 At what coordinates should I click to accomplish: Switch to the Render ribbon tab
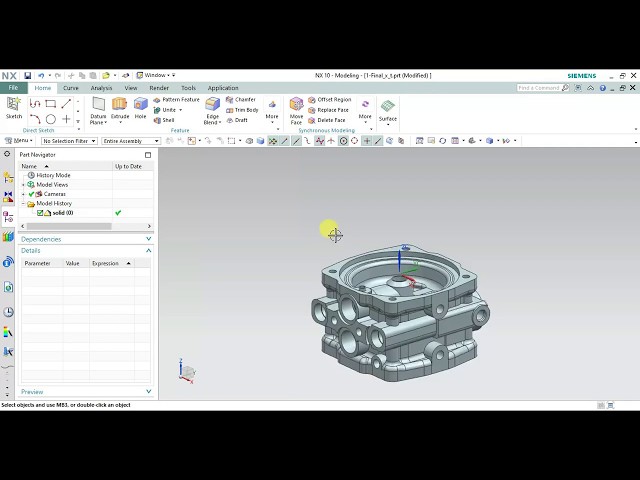pos(159,88)
